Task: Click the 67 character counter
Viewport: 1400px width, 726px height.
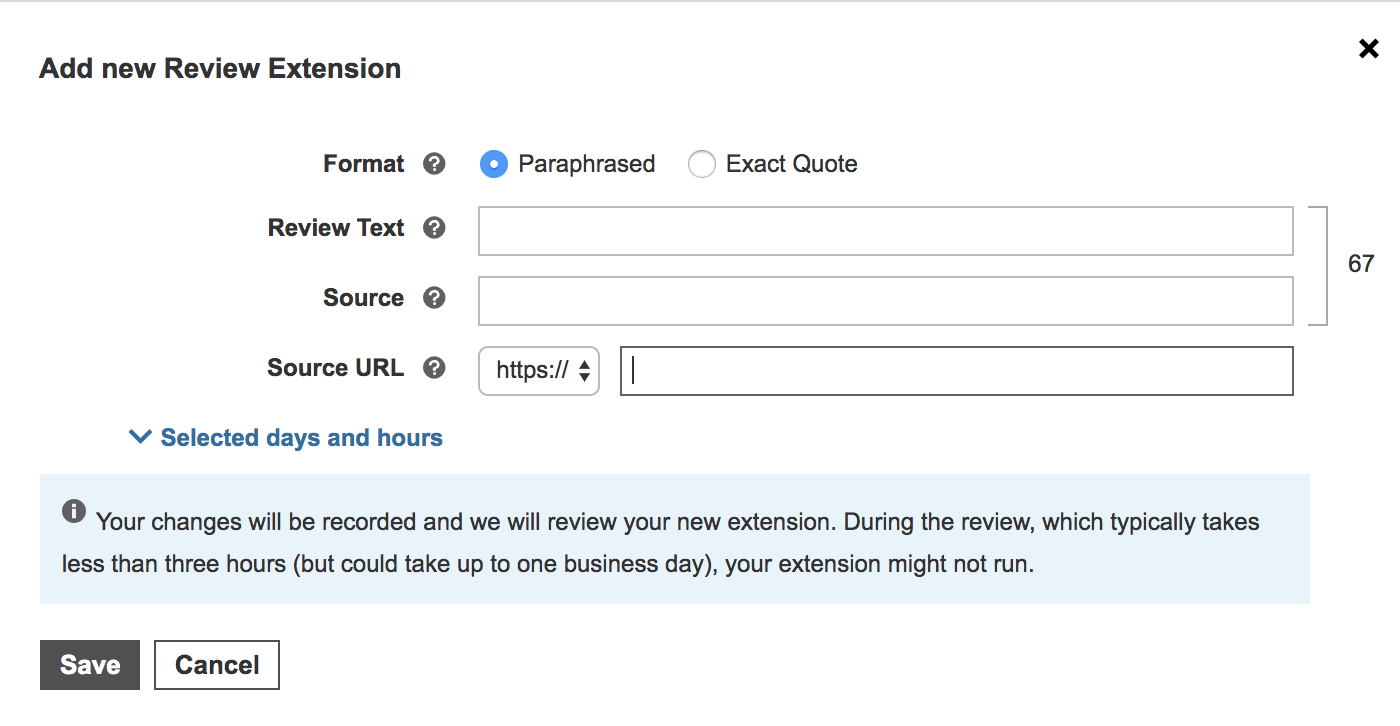Action: [x=1361, y=264]
